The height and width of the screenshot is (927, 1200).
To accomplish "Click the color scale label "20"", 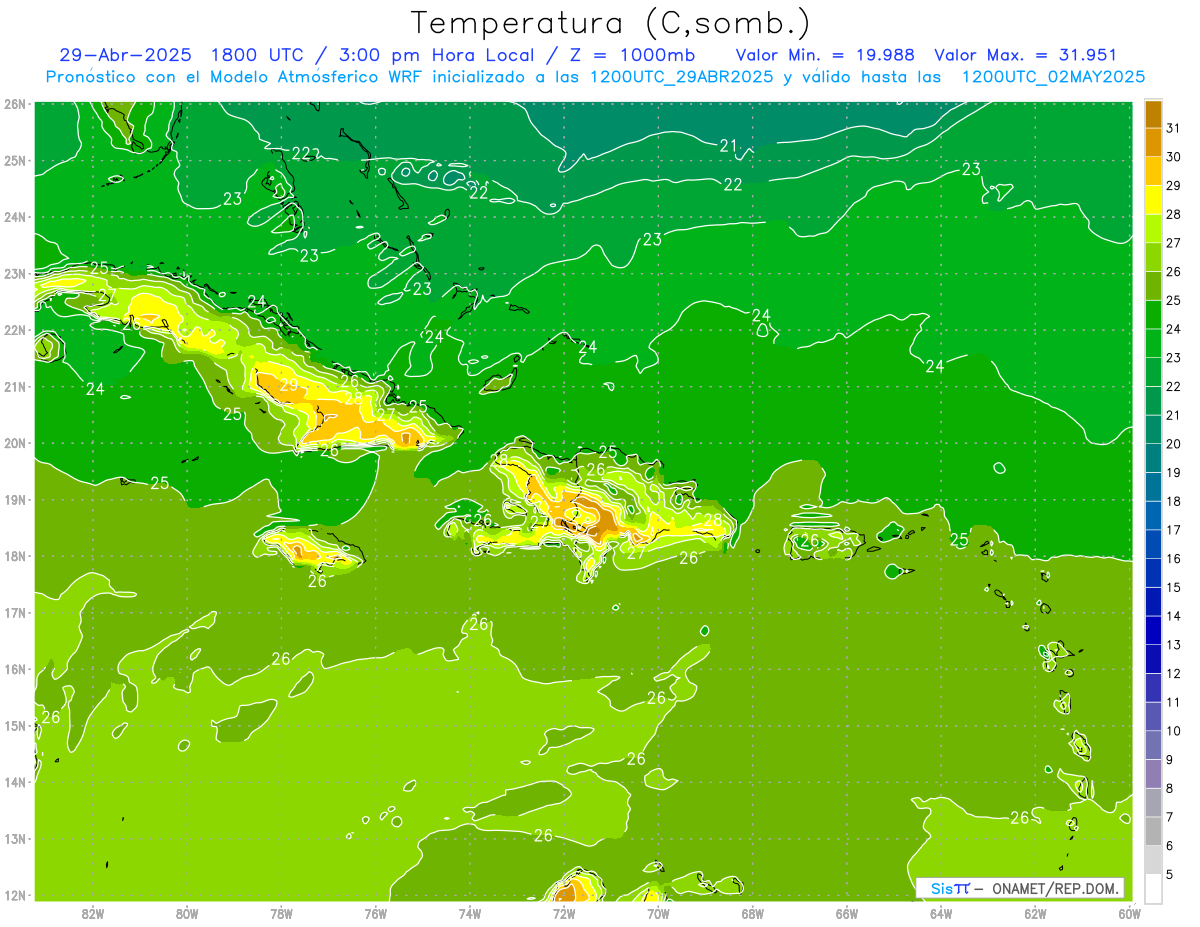I will (1172, 443).
